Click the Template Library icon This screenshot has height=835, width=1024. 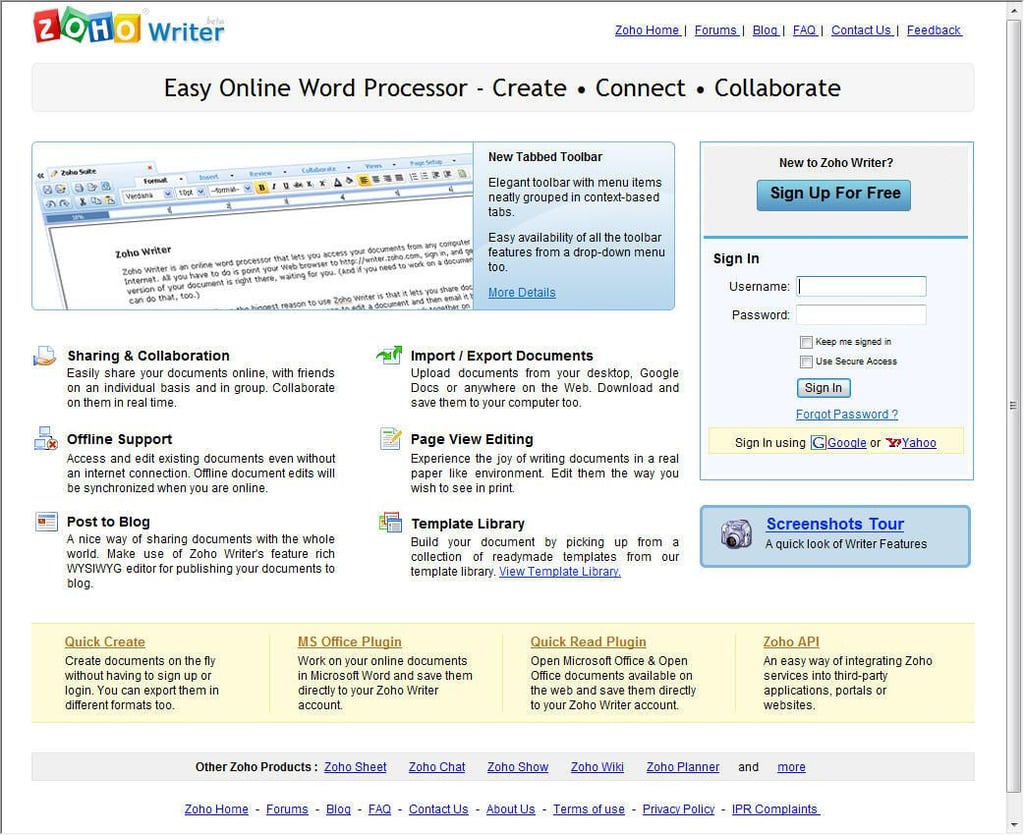[x=390, y=522]
